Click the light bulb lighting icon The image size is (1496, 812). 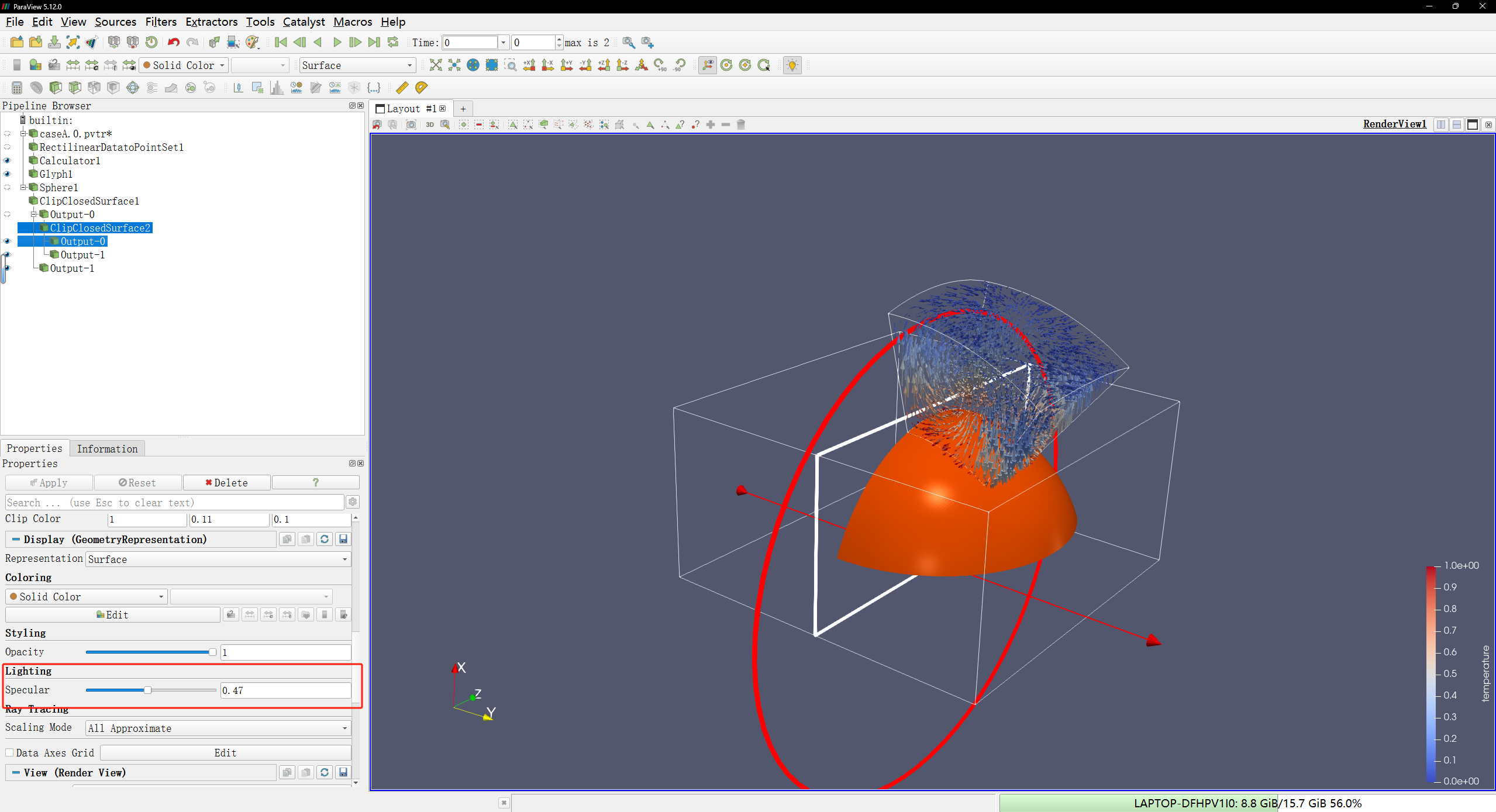click(792, 65)
